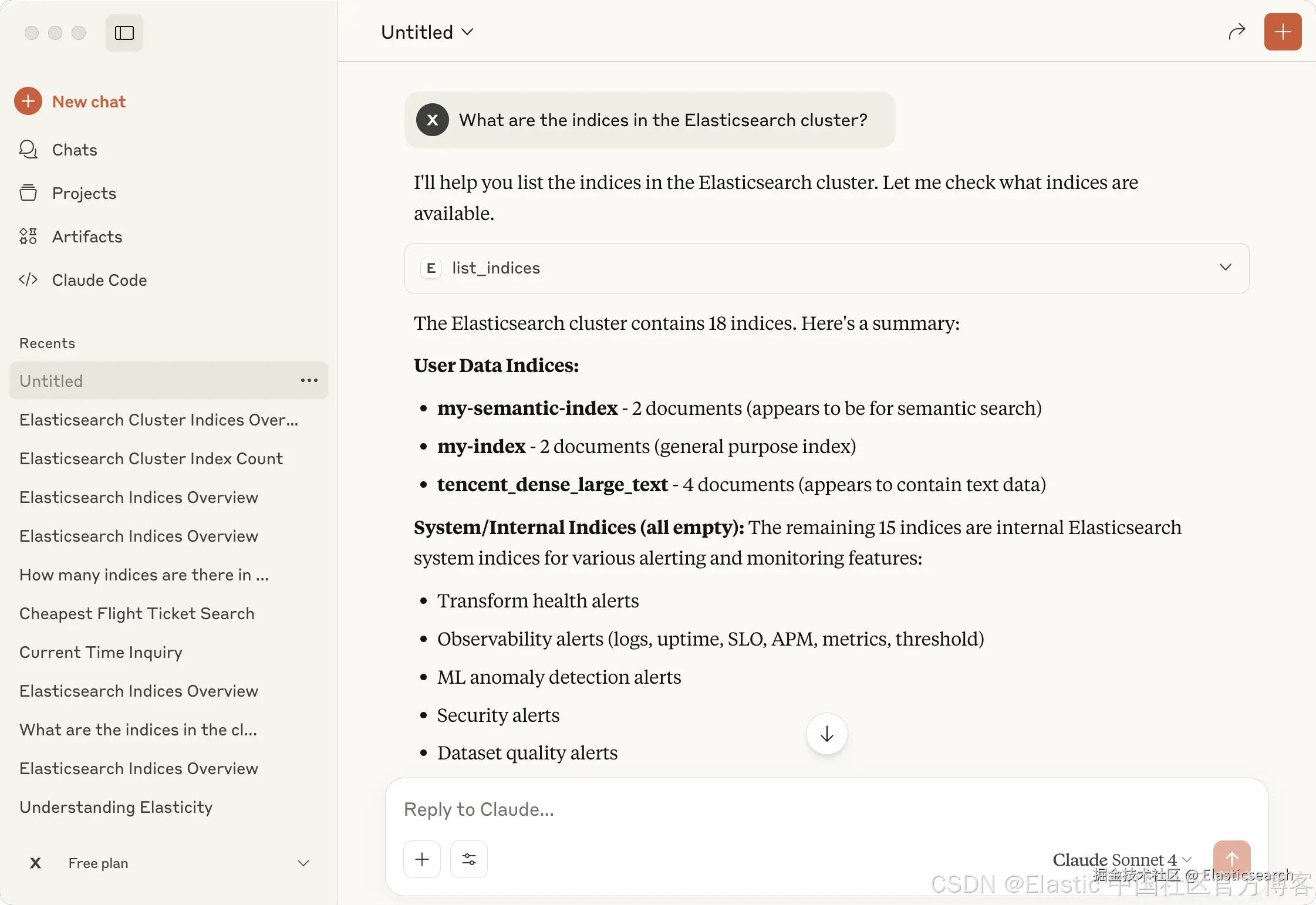Image resolution: width=1316 pixels, height=905 pixels.
Task: Click the attachment plus button
Action: [x=422, y=859]
